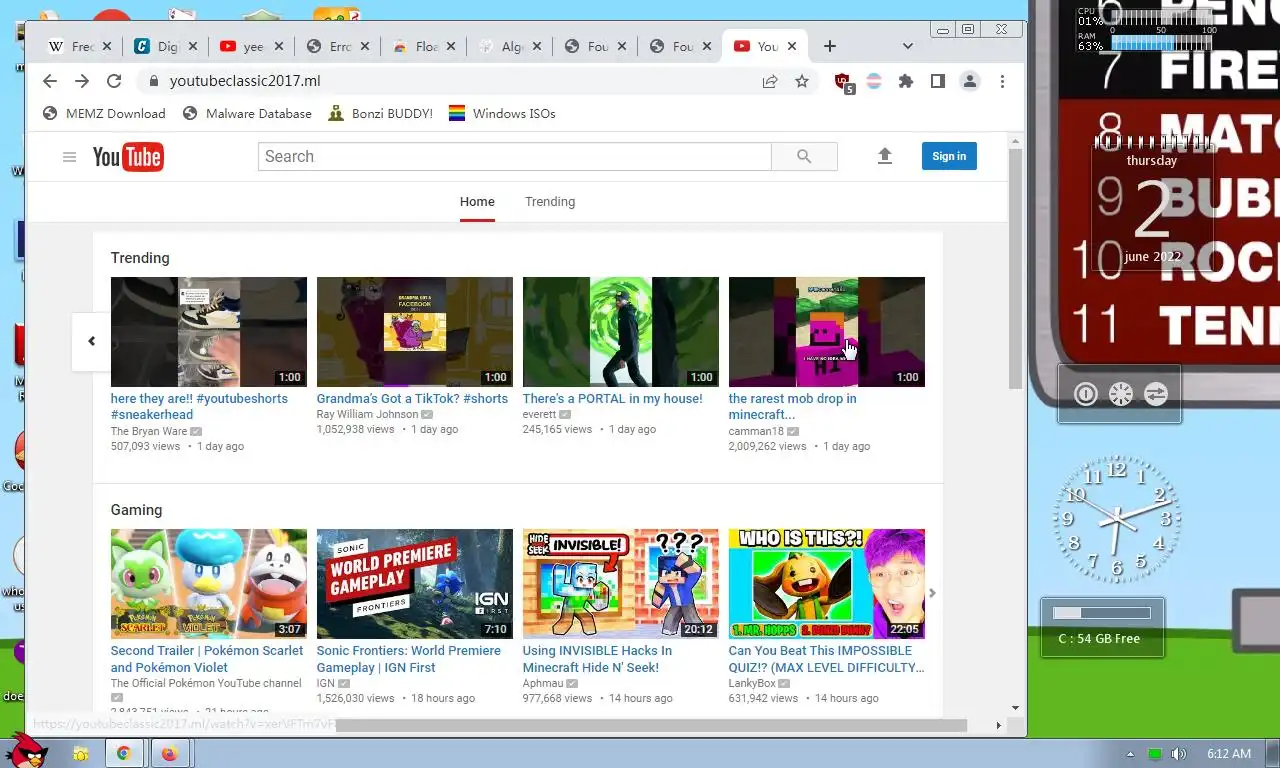The height and width of the screenshot is (768, 1280).
Task: Open 'Using INVISIBLE Hacks In Minecraft' title
Action: click(597, 659)
